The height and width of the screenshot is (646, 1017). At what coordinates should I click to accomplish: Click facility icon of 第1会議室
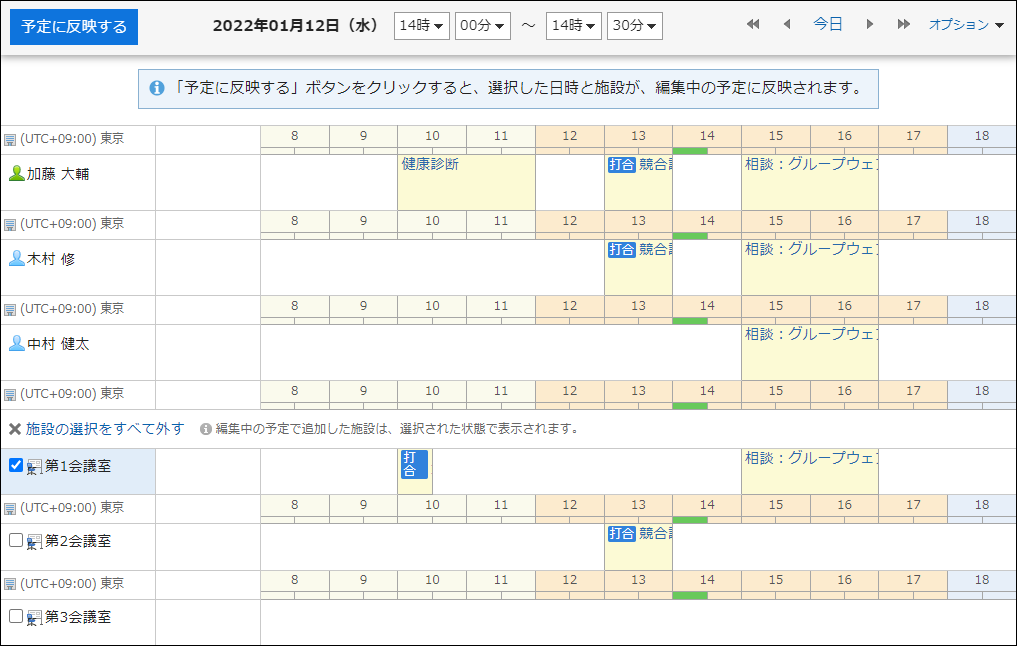pyautogui.click(x=34, y=467)
